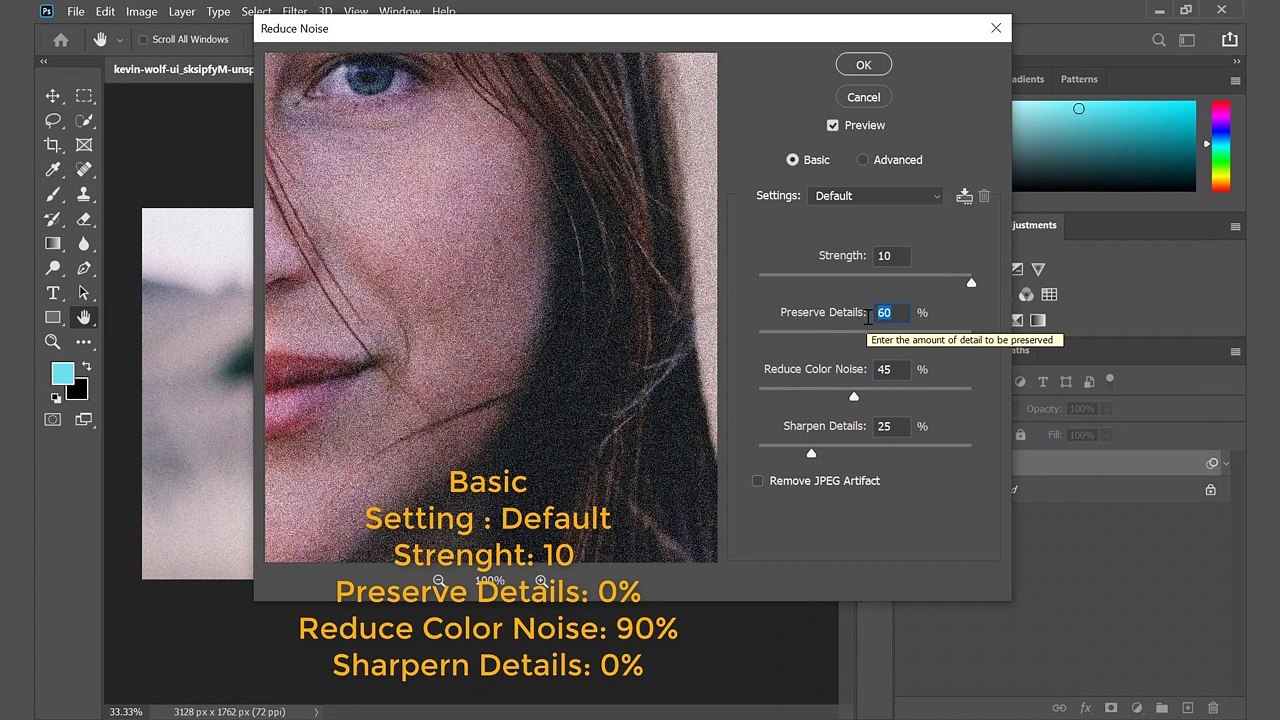The height and width of the screenshot is (720, 1280).
Task: Open the Layer menu
Action: [182, 12]
